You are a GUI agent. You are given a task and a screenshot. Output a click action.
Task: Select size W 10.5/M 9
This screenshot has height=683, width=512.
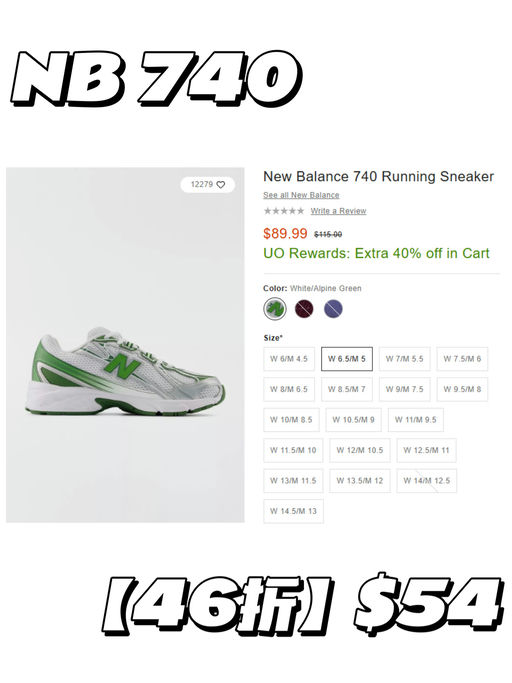[353, 420]
